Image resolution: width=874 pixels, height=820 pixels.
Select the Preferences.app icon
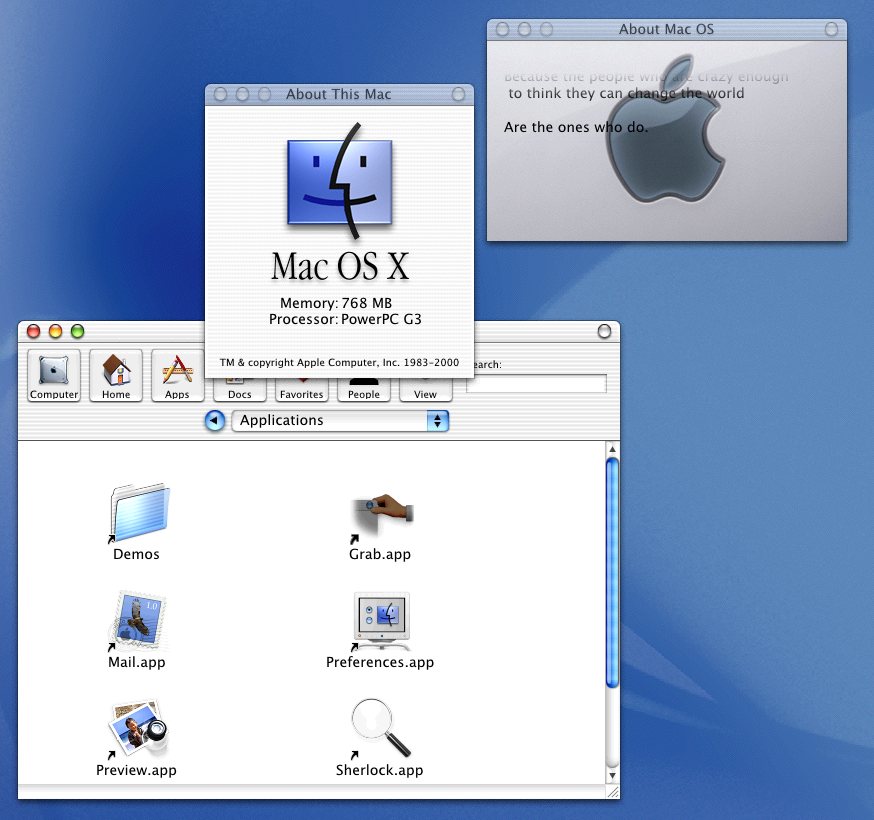click(x=381, y=620)
